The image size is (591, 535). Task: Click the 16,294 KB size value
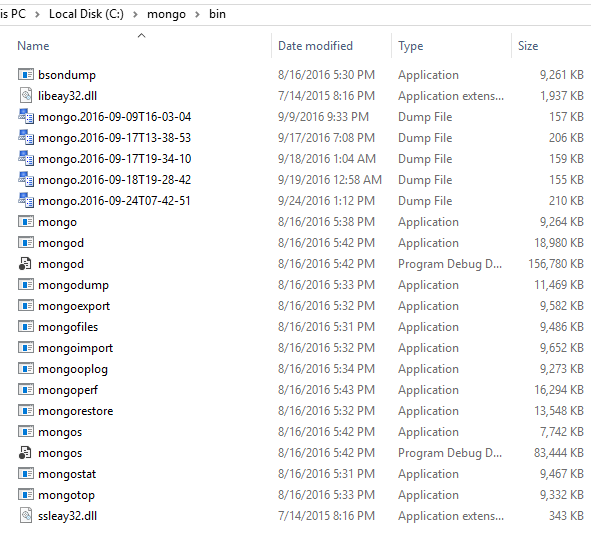tap(559, 390)
